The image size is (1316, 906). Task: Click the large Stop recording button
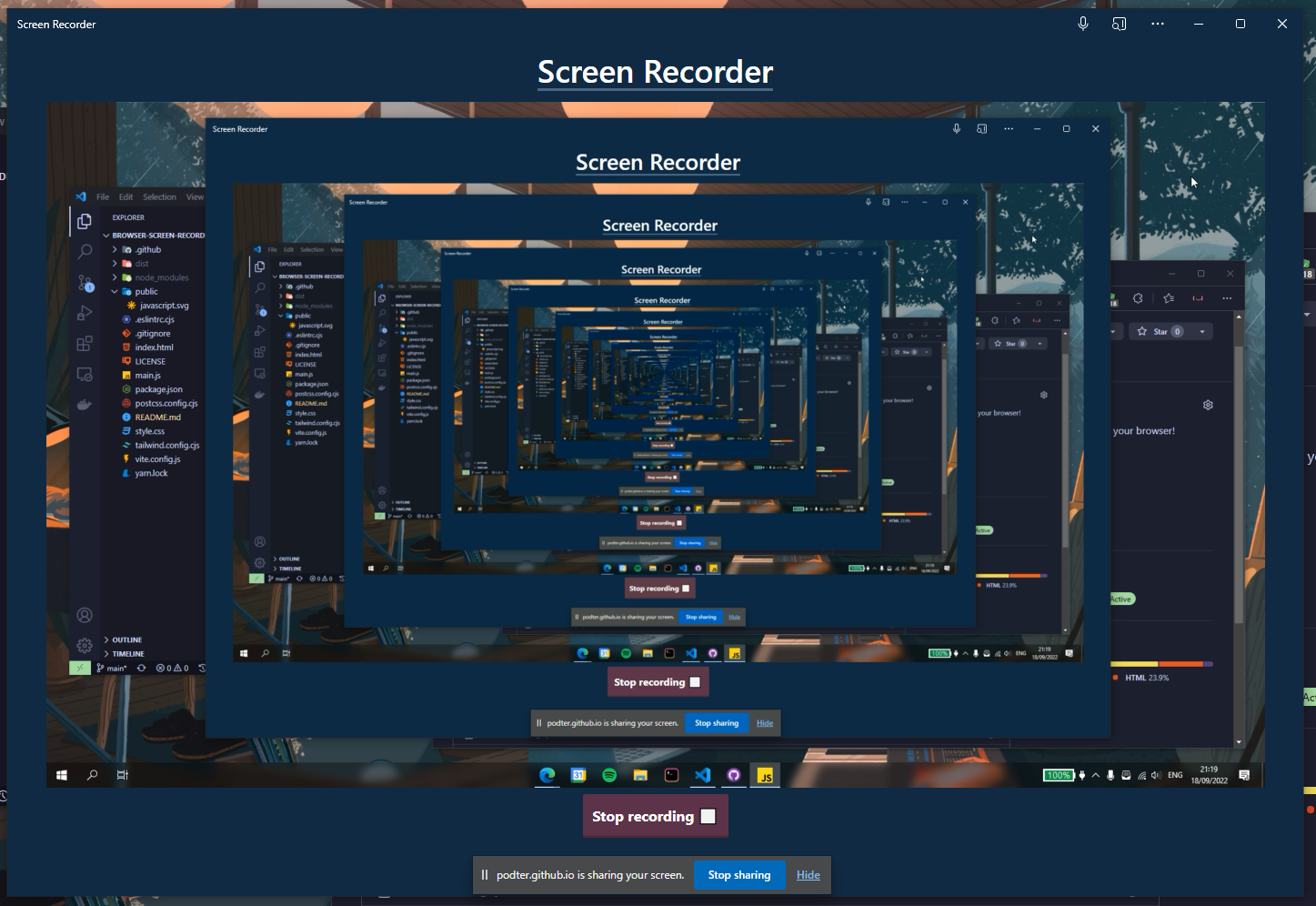click(655, 816)
